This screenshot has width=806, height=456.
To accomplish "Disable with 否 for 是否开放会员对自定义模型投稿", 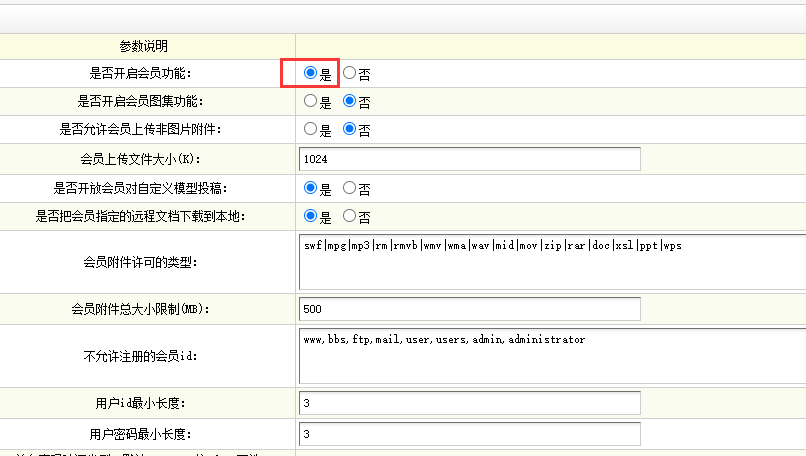I will click(349, 187).
